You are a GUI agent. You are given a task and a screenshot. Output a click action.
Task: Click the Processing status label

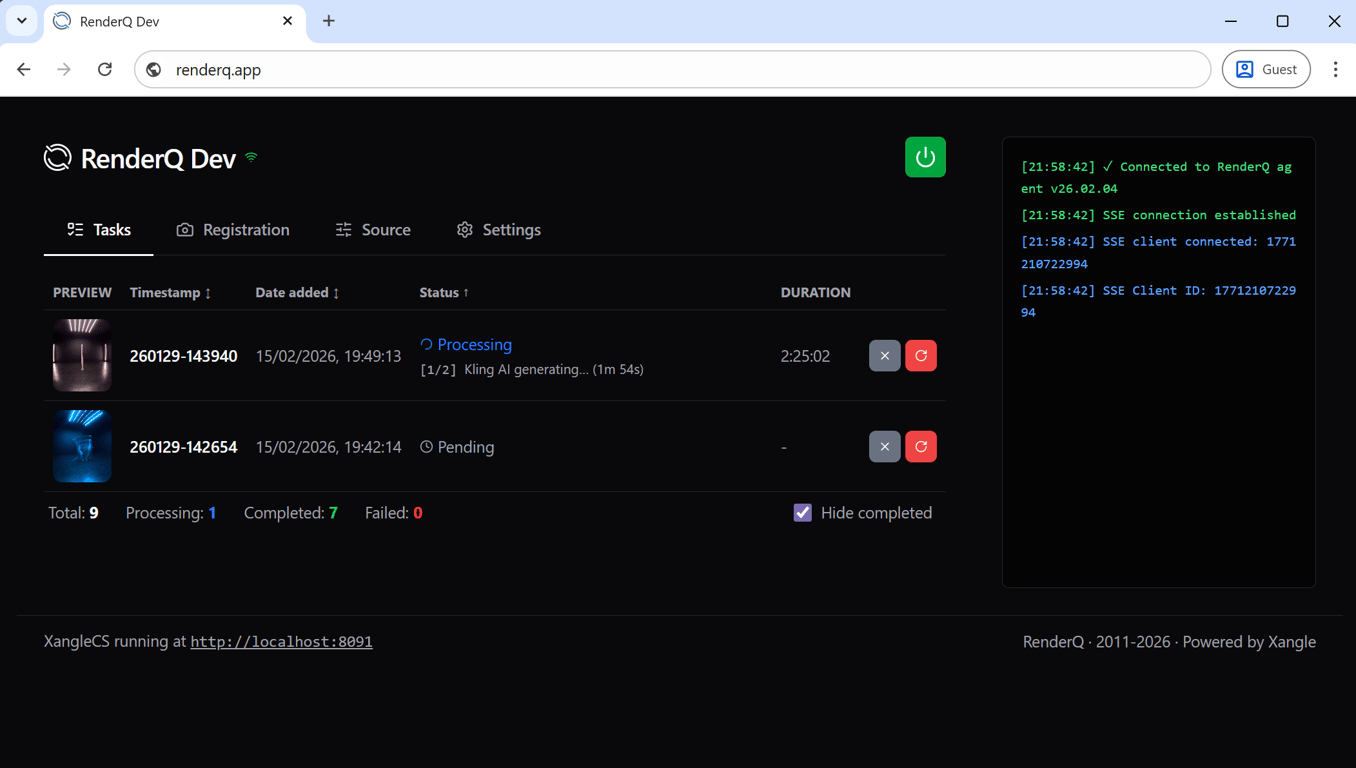(x=466, y=344)
